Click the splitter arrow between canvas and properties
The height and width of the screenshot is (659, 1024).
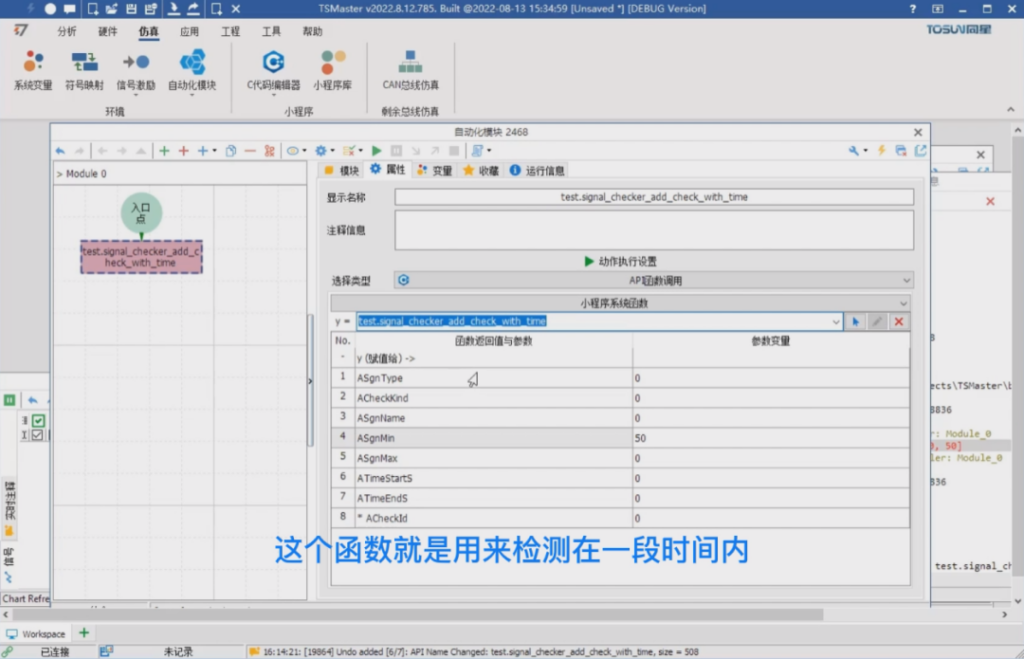310,381
